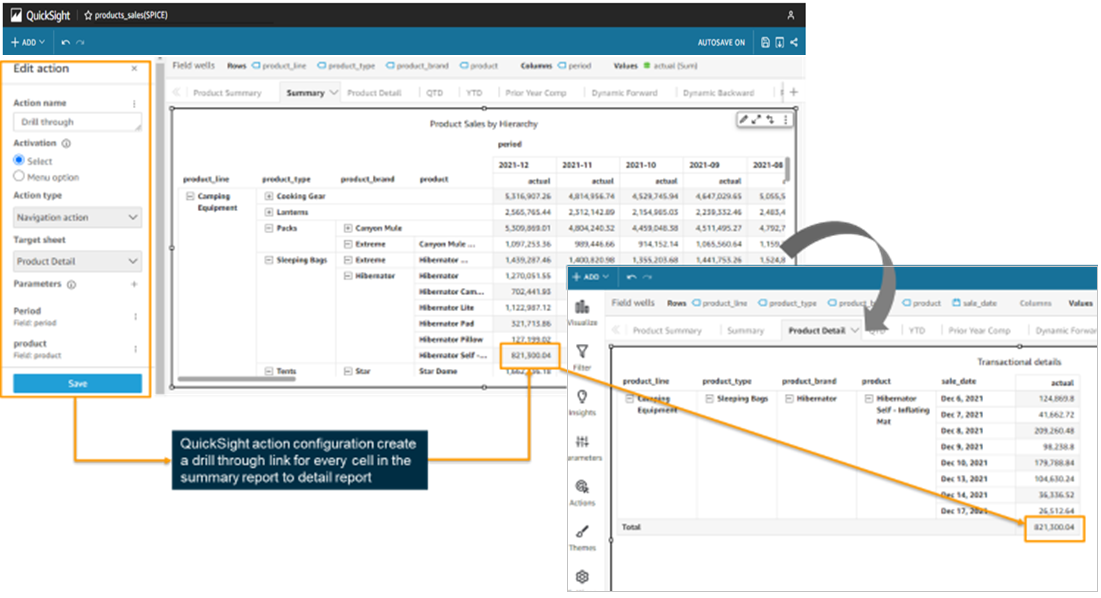Open Actions pane in second window

pyautogui.click(x=582, y=492)
